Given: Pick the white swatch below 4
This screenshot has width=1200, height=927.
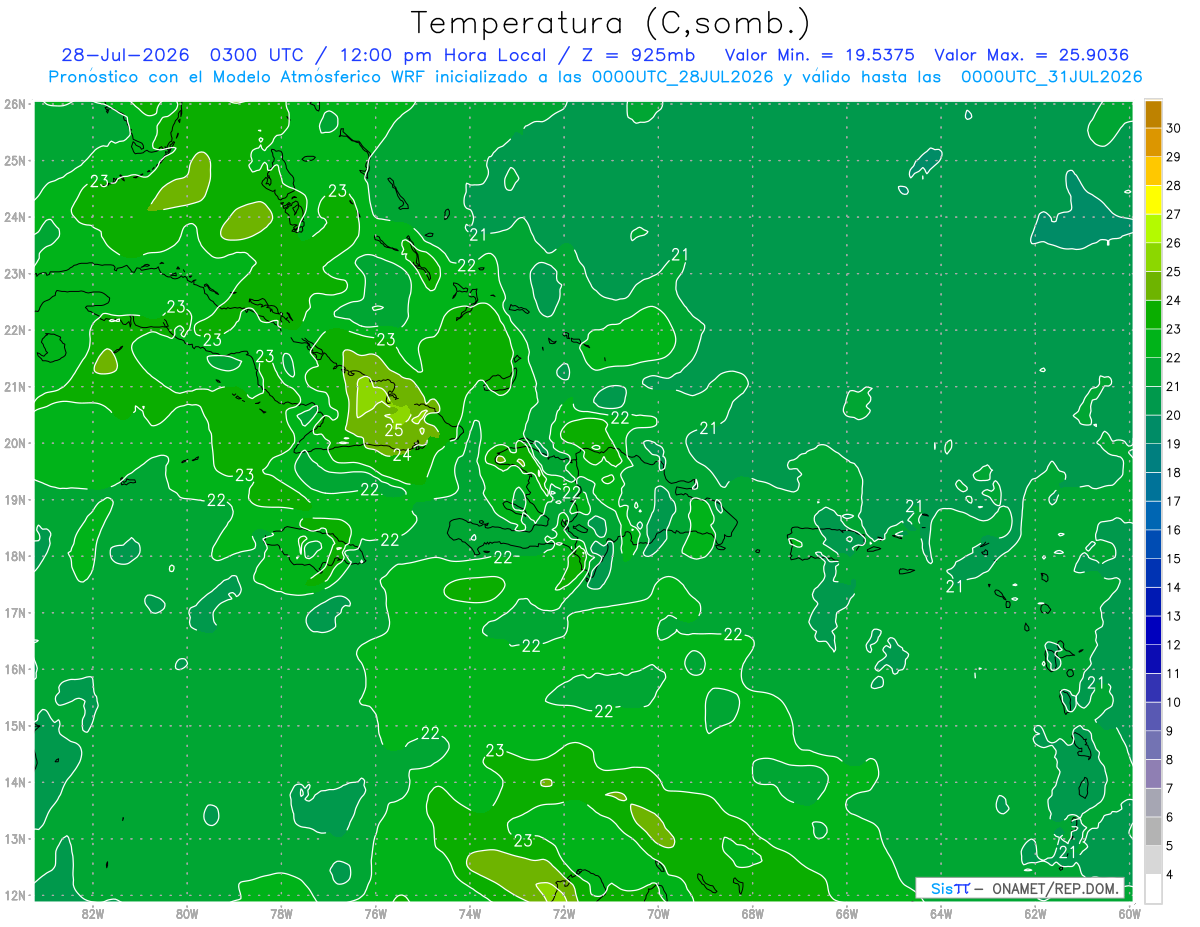Looking at the screenshot, I should 1153,888.
